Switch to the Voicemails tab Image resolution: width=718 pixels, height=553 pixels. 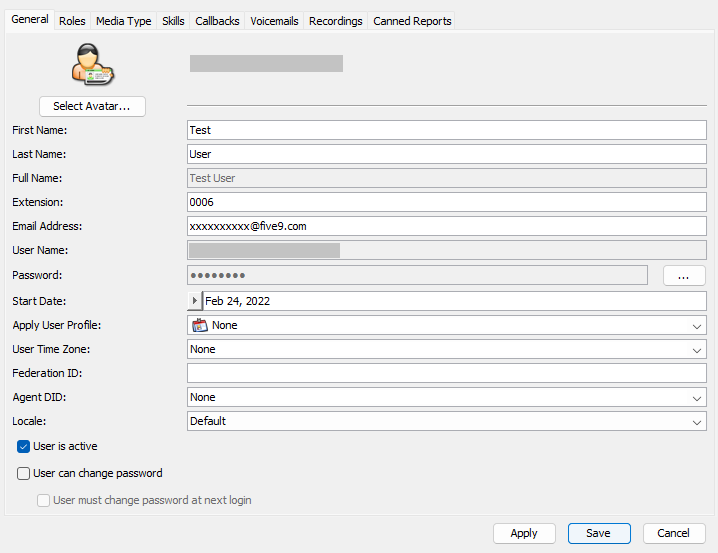pyautogui.click(x=274, y=21)
